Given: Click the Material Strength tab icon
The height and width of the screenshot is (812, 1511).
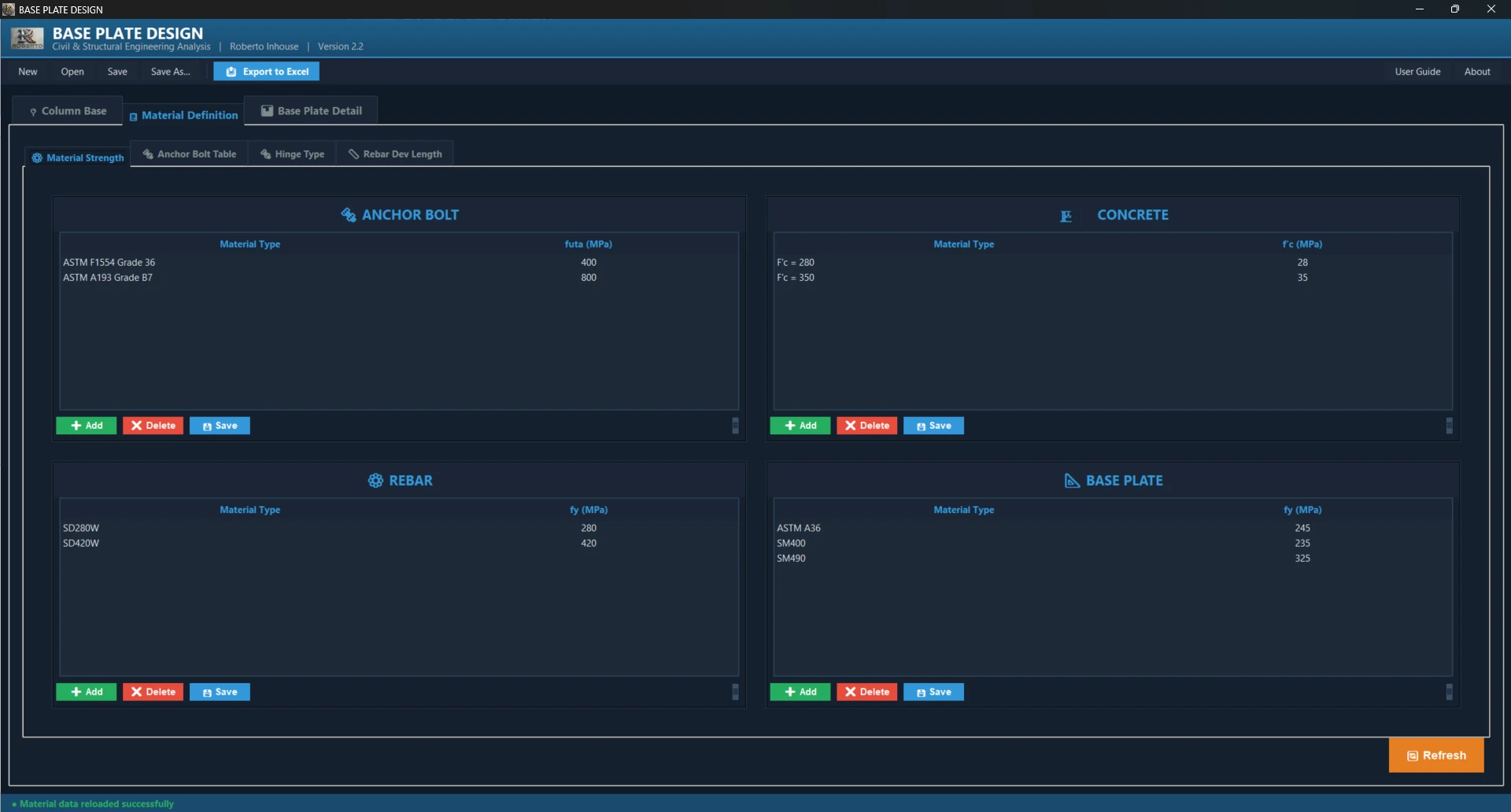Looking at the screenshot, I should click(37, 158).
